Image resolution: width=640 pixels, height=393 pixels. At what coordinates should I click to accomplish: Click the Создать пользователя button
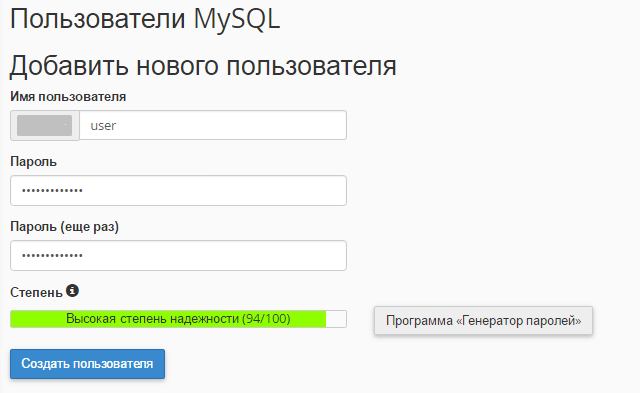(x=87, y=364)
